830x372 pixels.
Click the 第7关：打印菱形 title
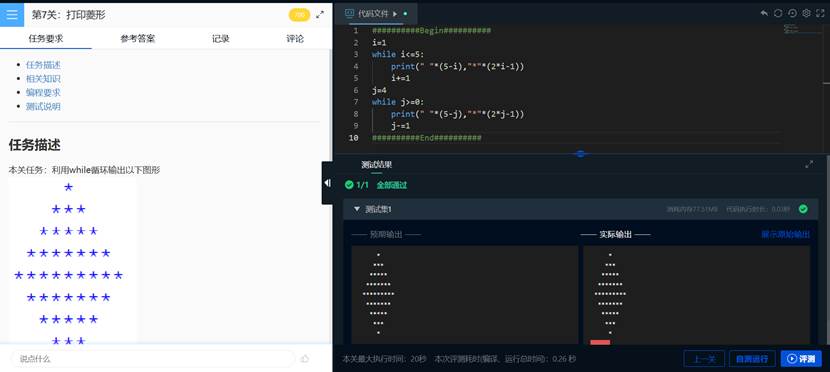pyautogui.click(x=68, y=15)
